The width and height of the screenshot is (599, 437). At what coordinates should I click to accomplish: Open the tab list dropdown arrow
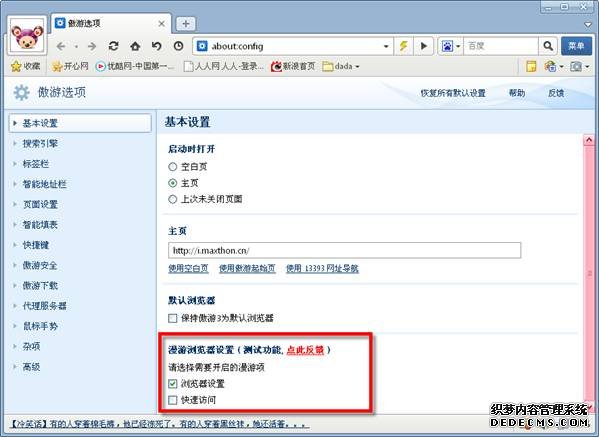(588, 25)
